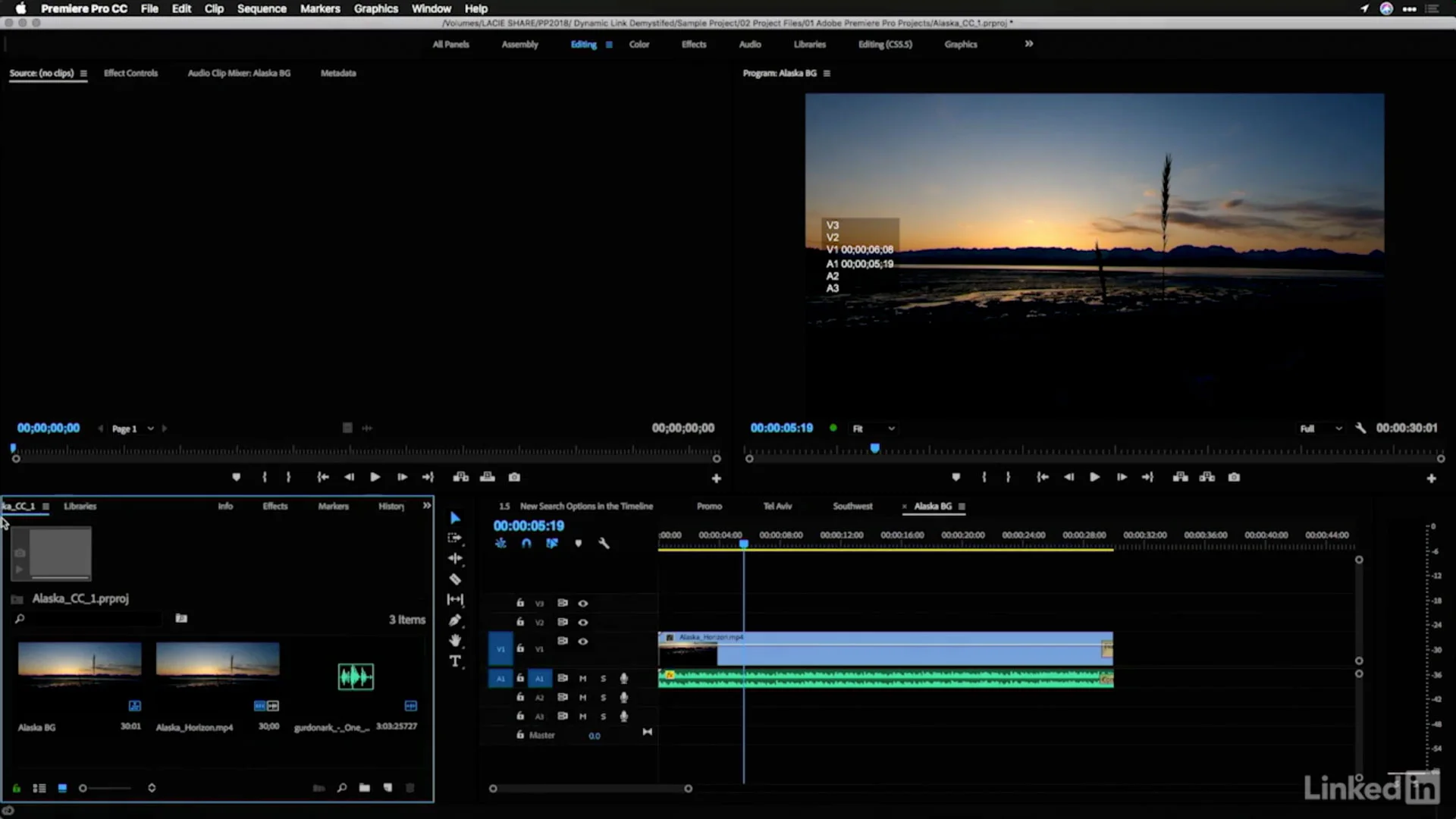Go to In point in Program monitor

point(1043,477)
